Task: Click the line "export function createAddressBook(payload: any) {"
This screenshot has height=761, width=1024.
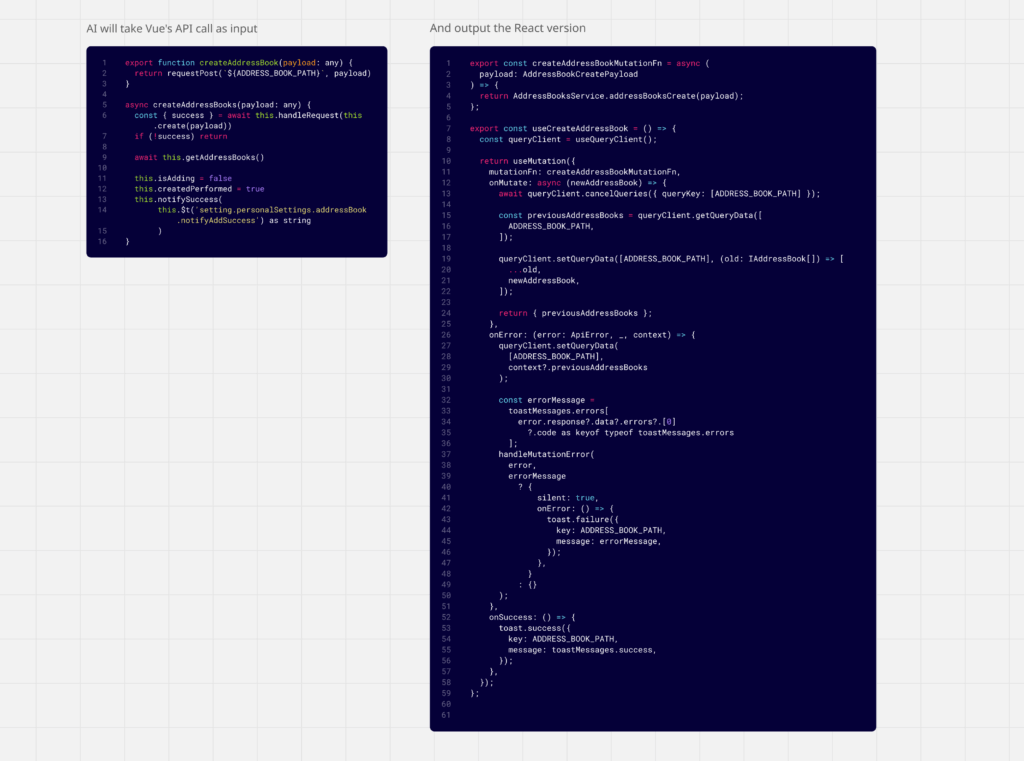Action: [238, 63]
